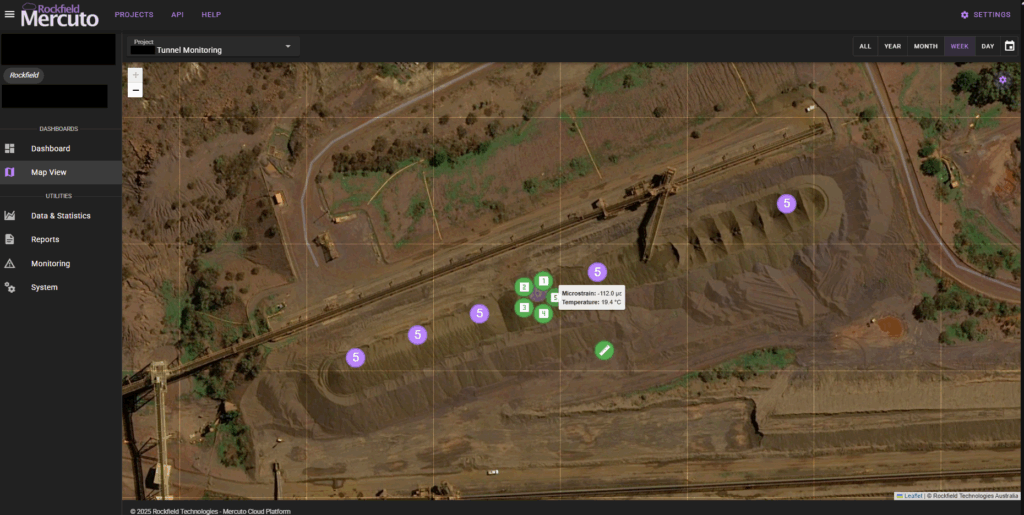Go to Data & Statistics in sidebar
This screenshot has height=515, width=1024.
(60, 216)
